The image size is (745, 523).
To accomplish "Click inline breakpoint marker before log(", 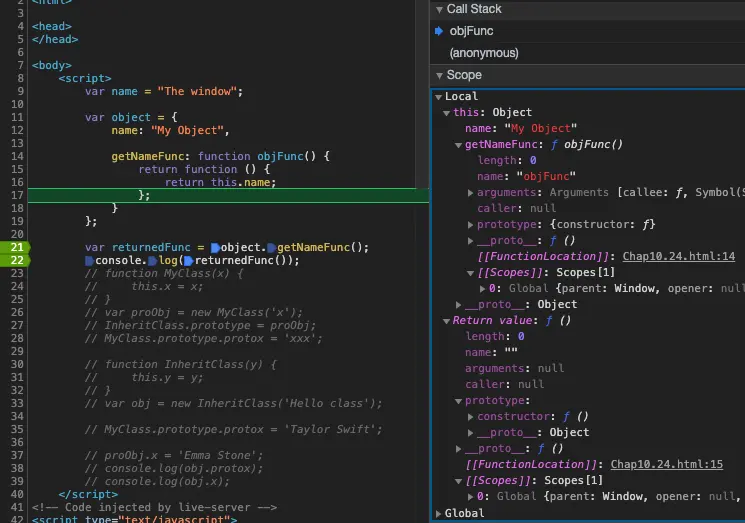I will click(x=153, y=261).
